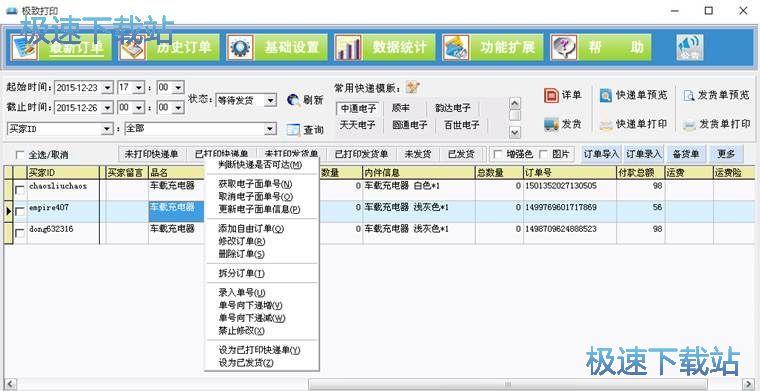The height and width of the screenshot is (391, 760).
Task: Click the 订单导入 button
Action: pos(602,154)
